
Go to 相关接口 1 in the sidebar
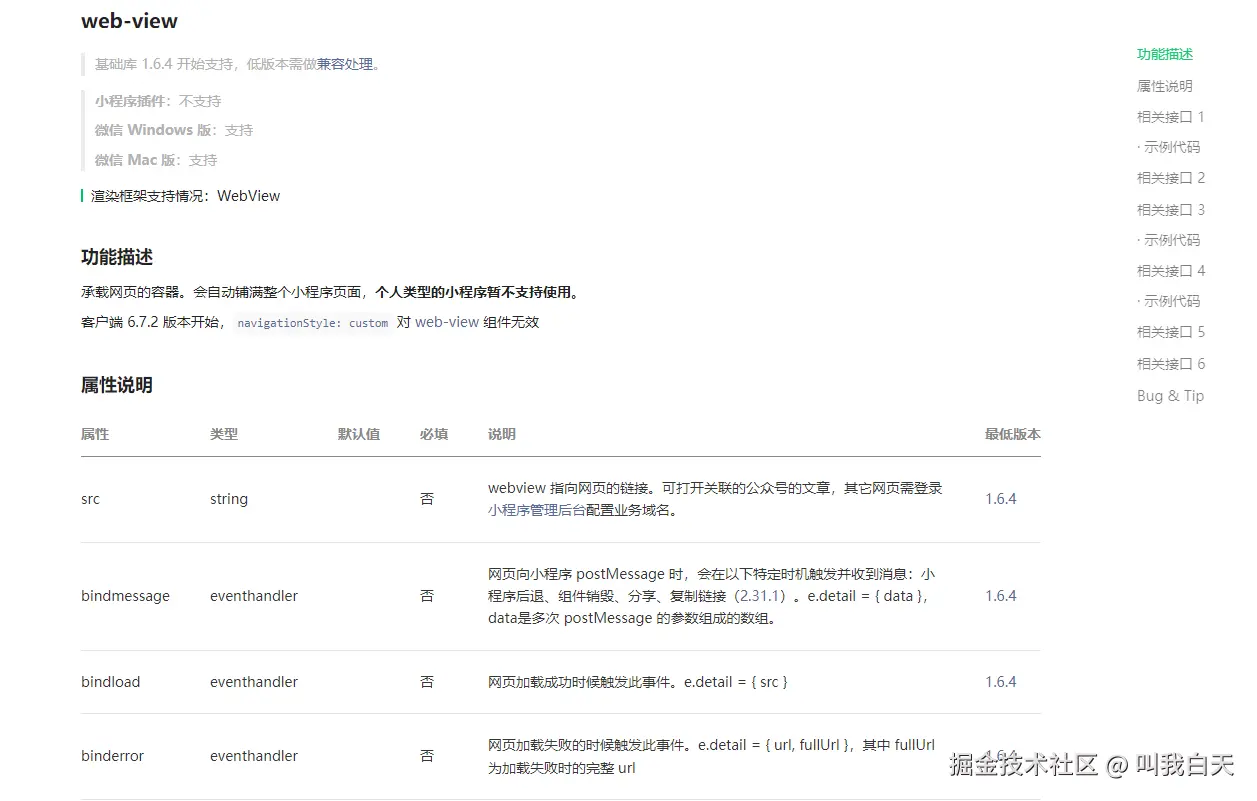(1171, 117)
